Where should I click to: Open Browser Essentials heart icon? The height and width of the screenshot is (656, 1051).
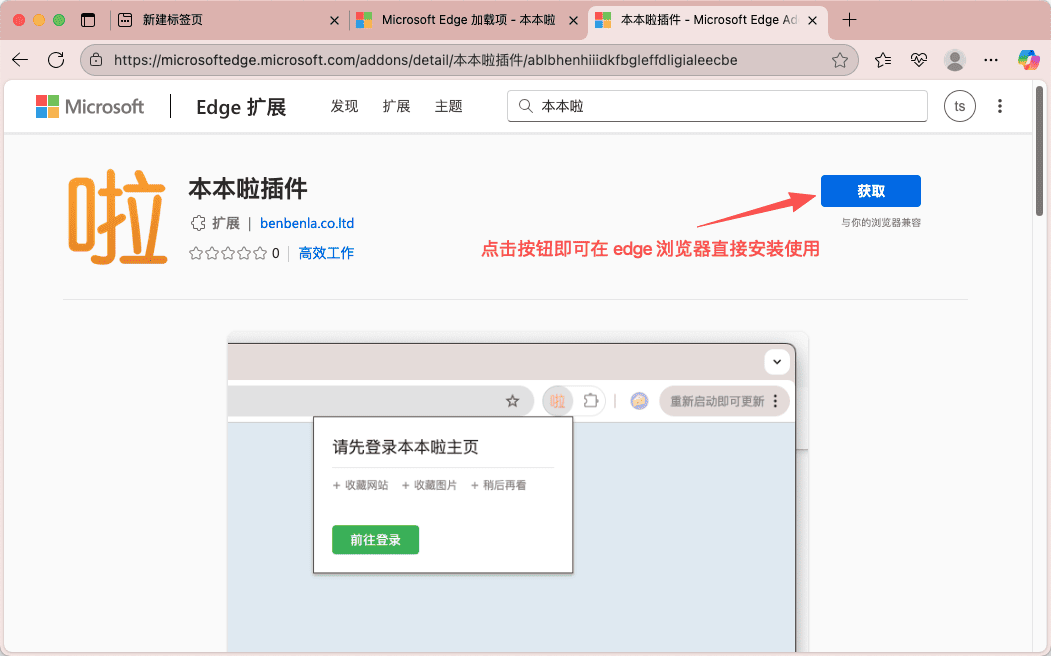[919, 60]
